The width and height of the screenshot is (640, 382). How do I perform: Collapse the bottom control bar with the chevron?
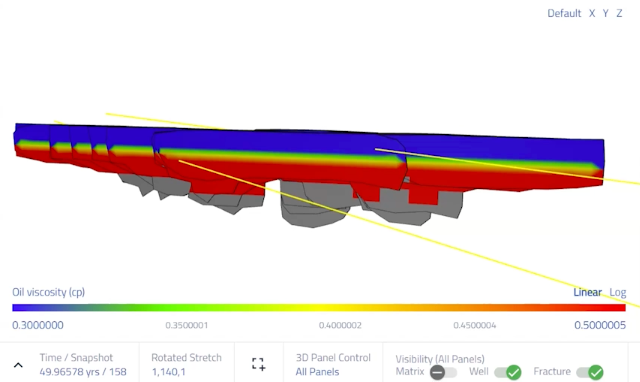[18, 365]
